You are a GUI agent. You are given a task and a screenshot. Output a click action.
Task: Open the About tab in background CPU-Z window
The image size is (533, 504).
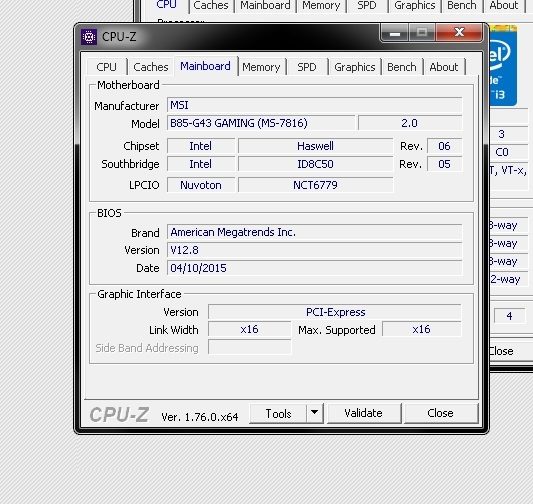point(504,5)
